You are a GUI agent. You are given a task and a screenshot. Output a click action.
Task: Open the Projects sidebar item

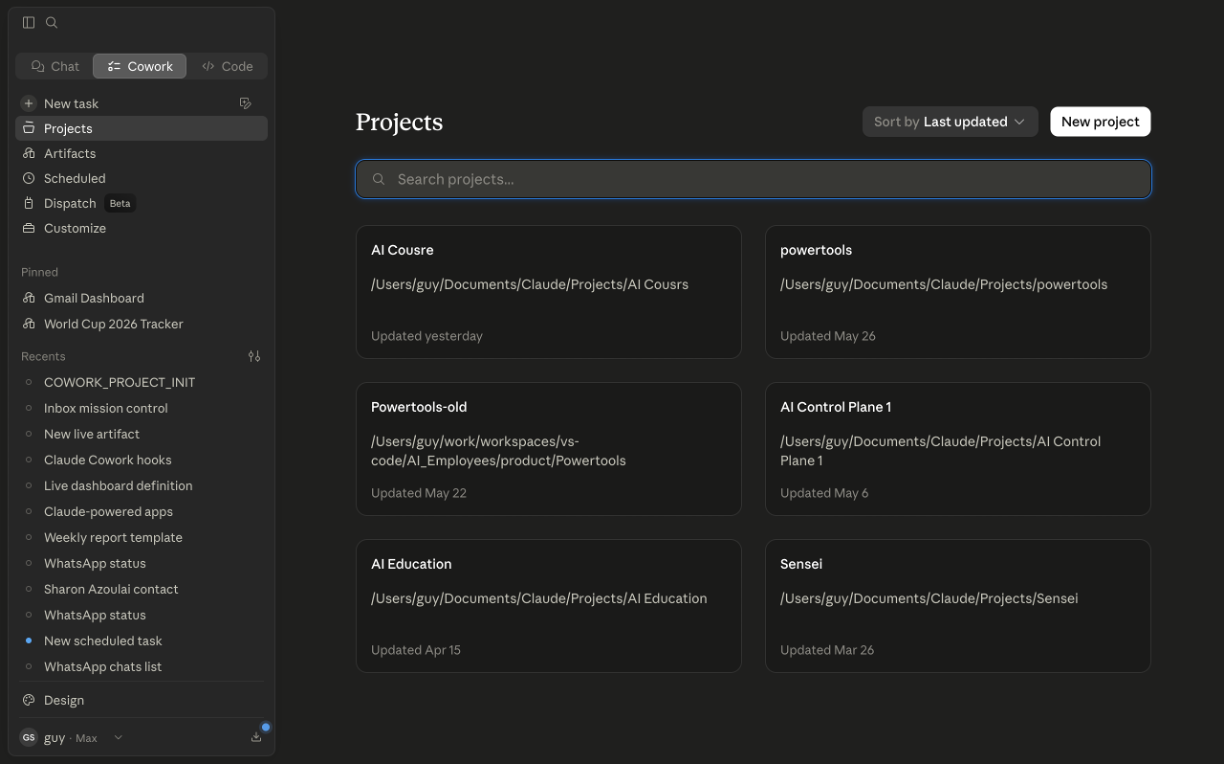(141, 128)
